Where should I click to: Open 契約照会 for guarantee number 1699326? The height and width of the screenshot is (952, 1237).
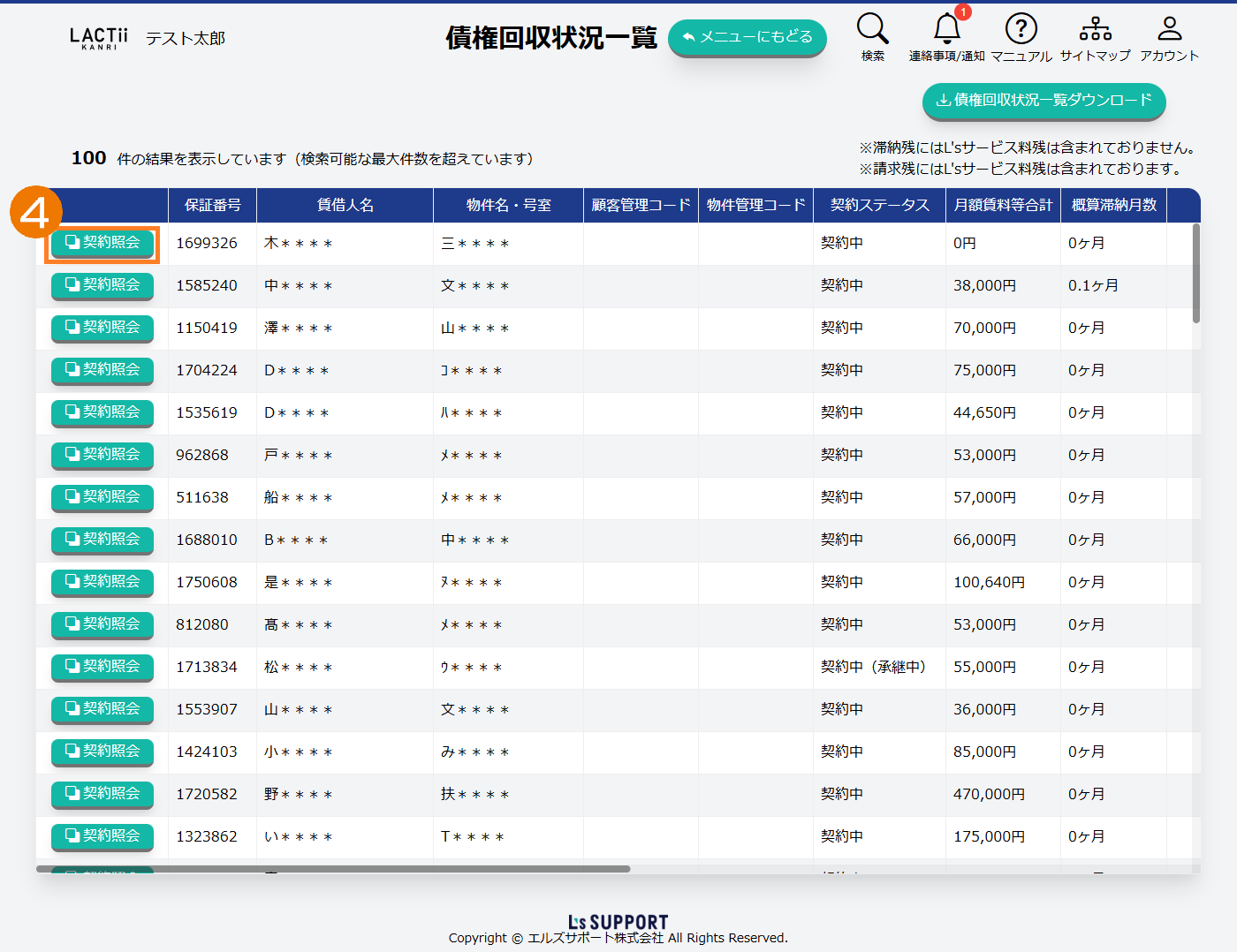click(102, 243)
